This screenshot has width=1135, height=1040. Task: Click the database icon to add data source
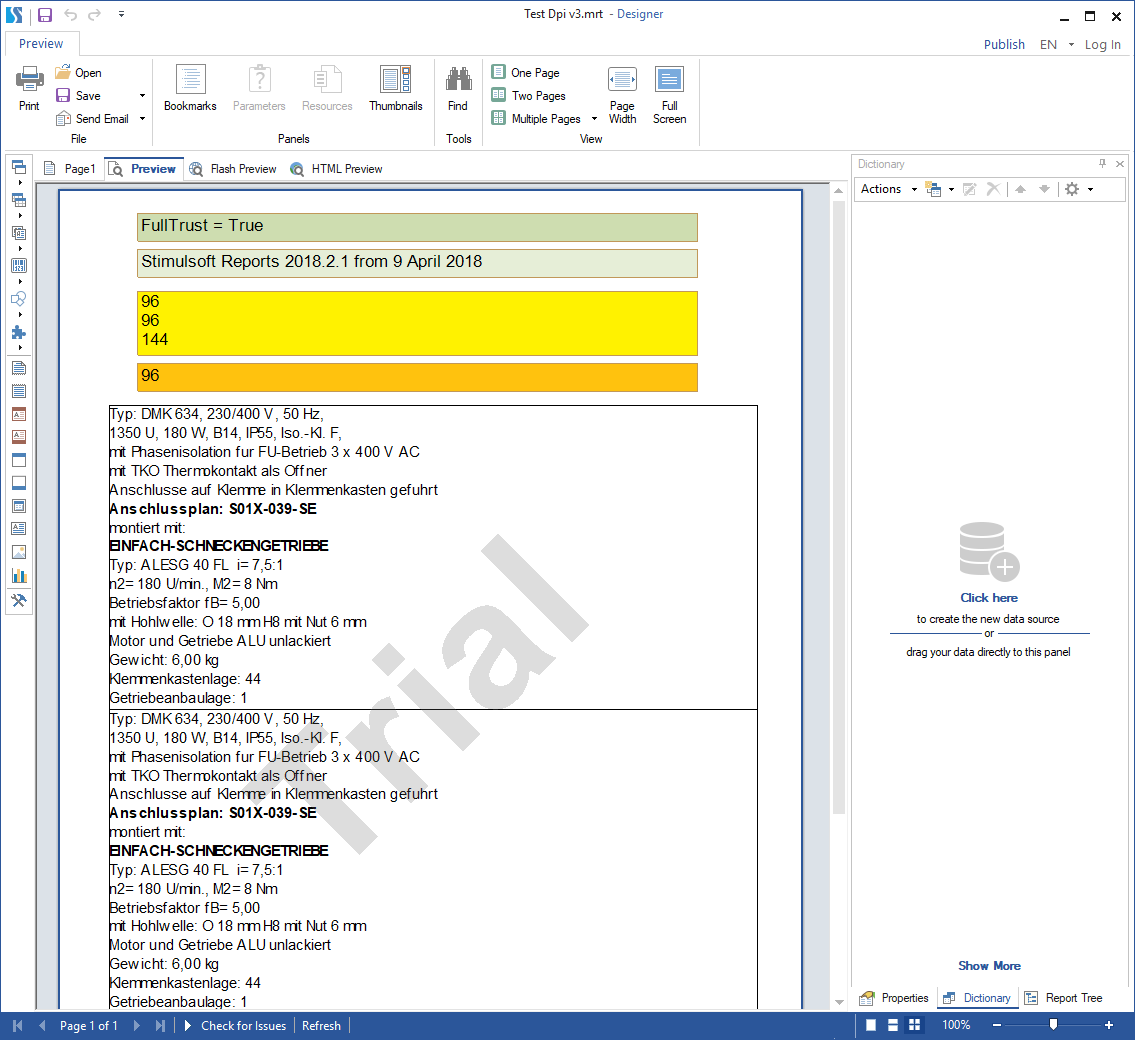(x=989, y=551)
